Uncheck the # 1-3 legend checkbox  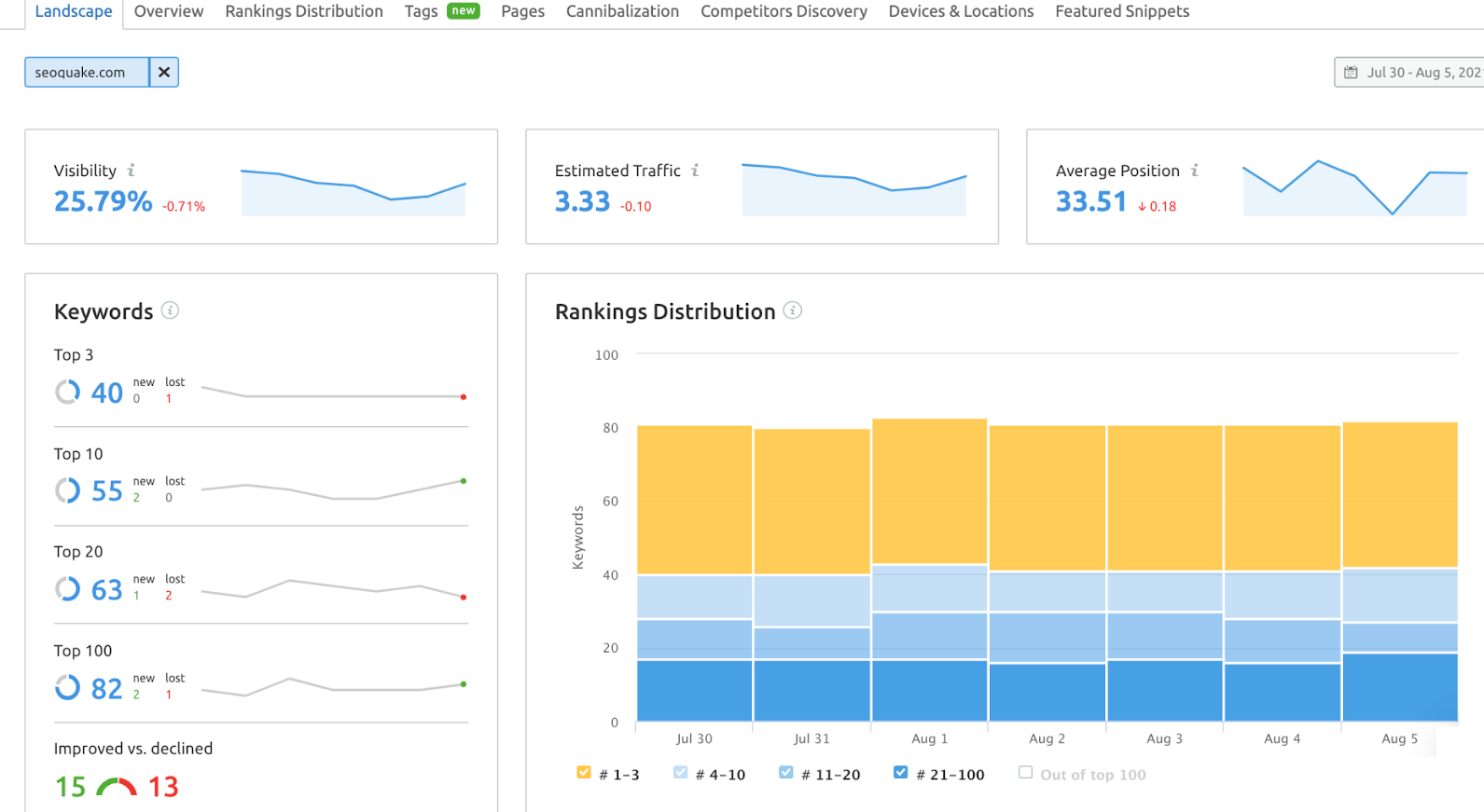(584, 773)
